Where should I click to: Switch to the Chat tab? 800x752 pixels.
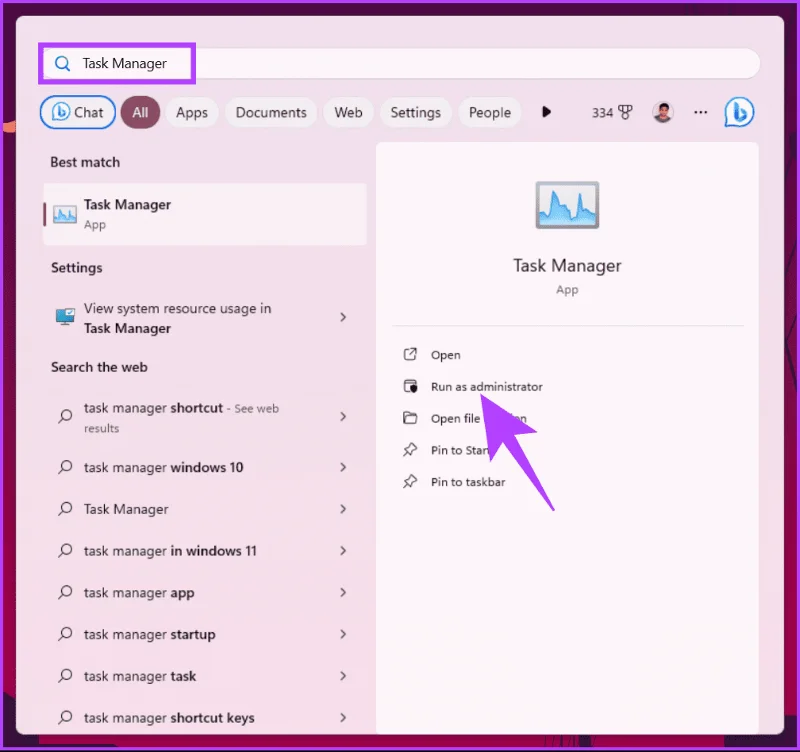(x=78, y=112)
